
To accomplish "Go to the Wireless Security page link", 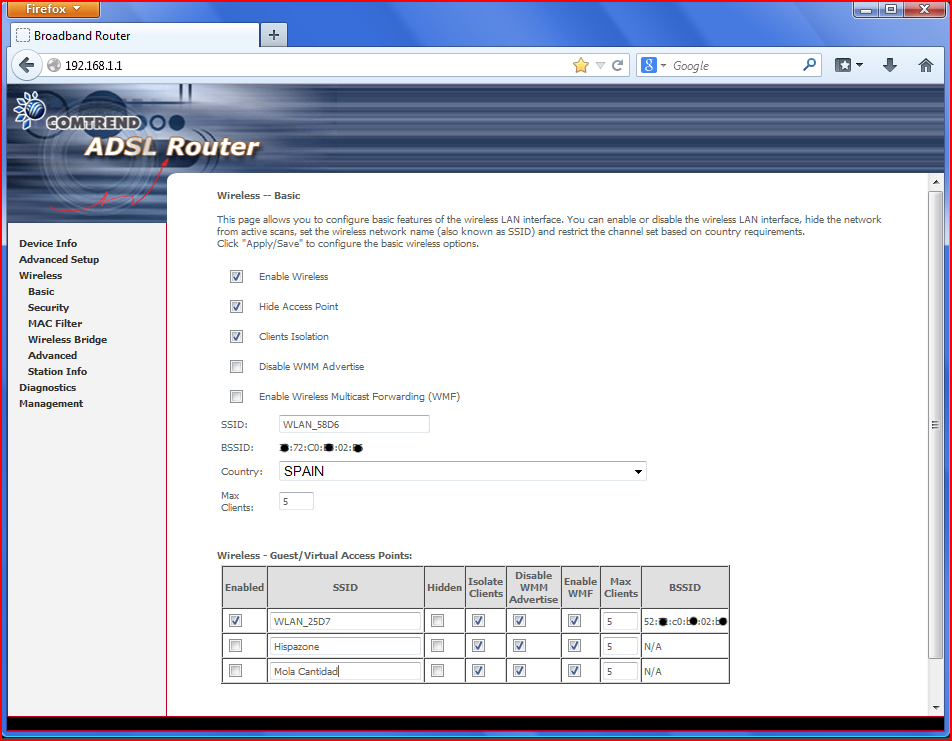I will pos(48,308).
